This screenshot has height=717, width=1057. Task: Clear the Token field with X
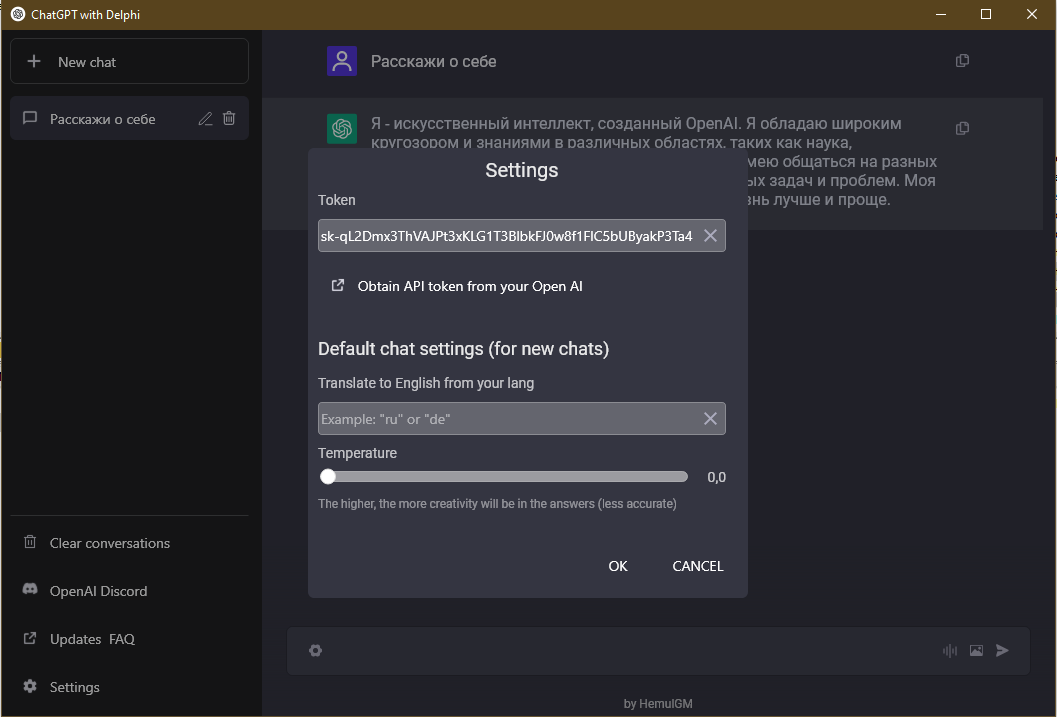pos(711,236)
